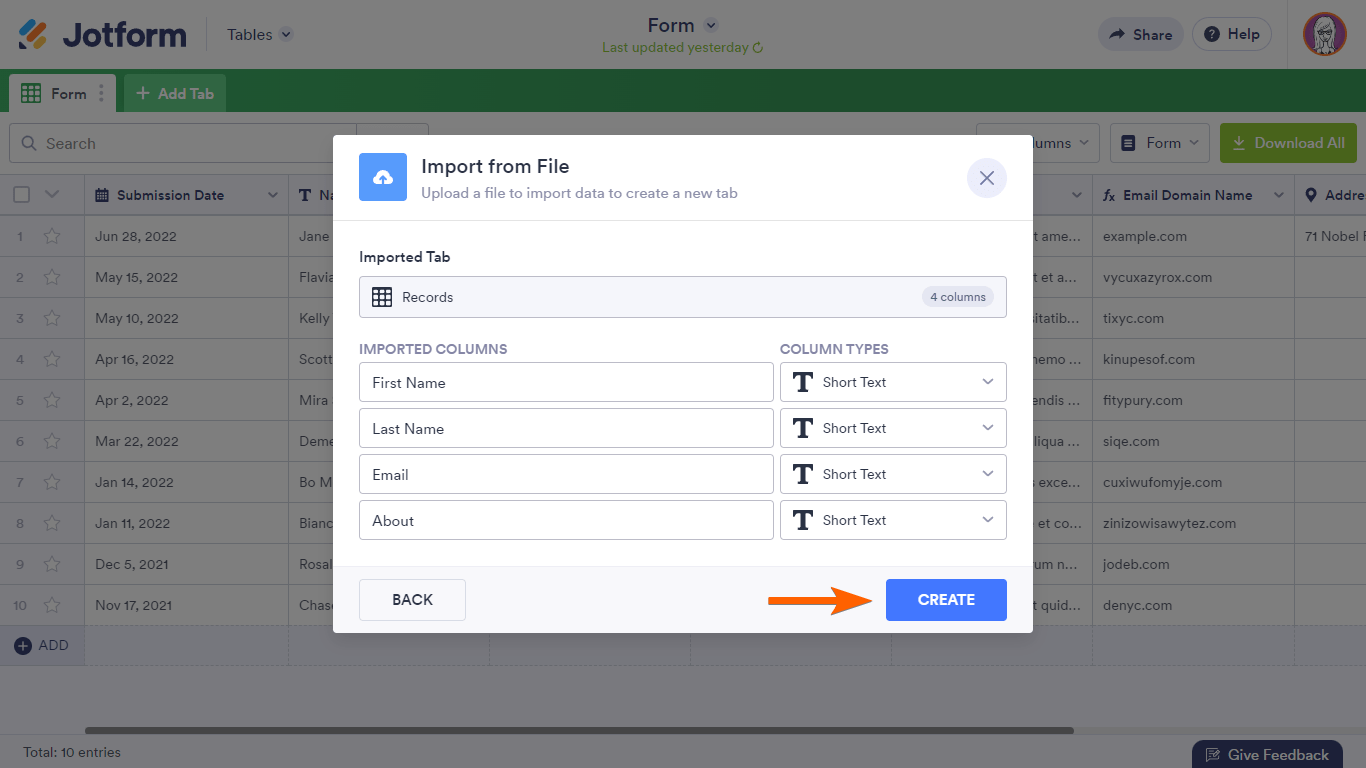The height and width of the screenshot is (768, 1366).
Task: Click the Jotform logo icon
Action: pyautogui.click(x=33, y=34)
